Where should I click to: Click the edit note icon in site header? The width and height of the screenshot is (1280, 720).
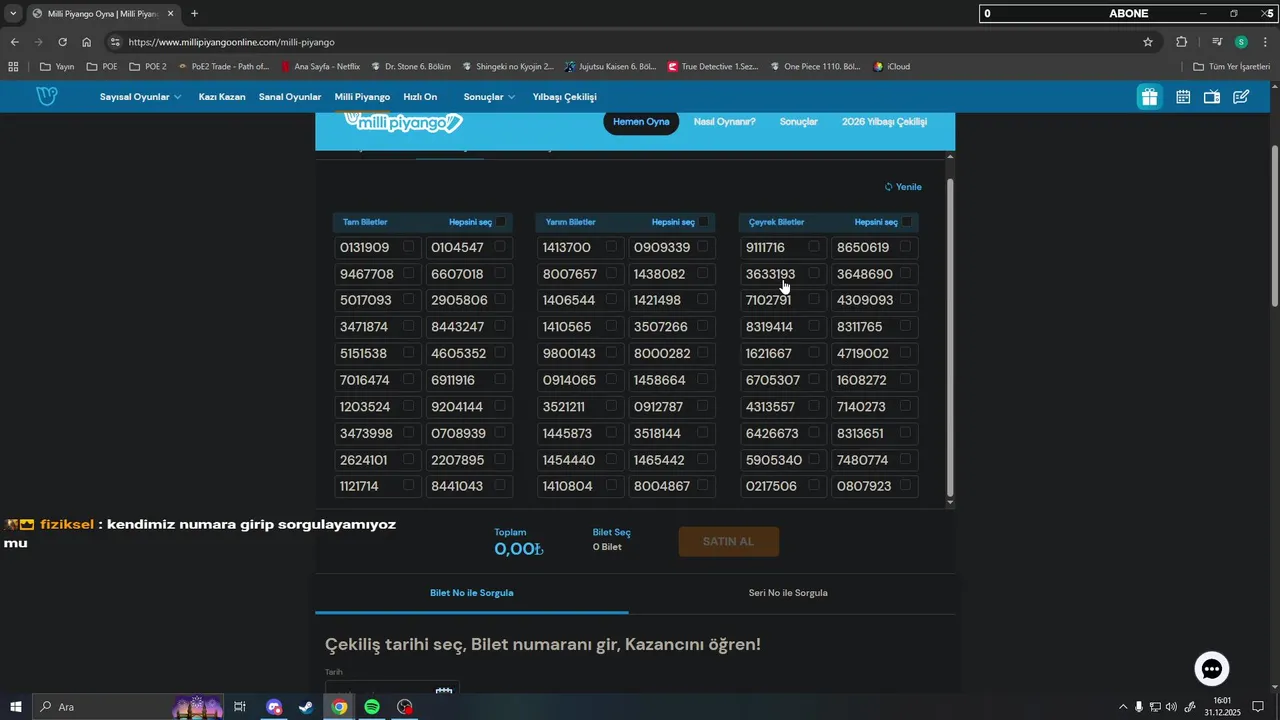[1241, 97]
